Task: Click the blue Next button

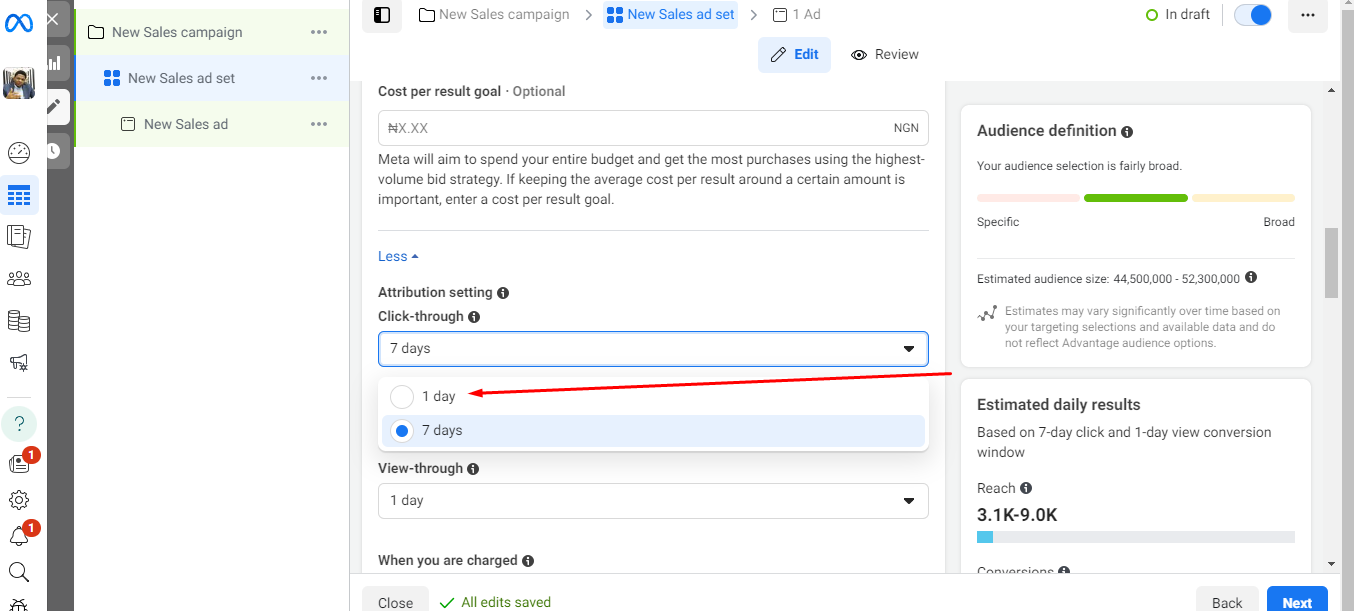Action: [1296, 602]
